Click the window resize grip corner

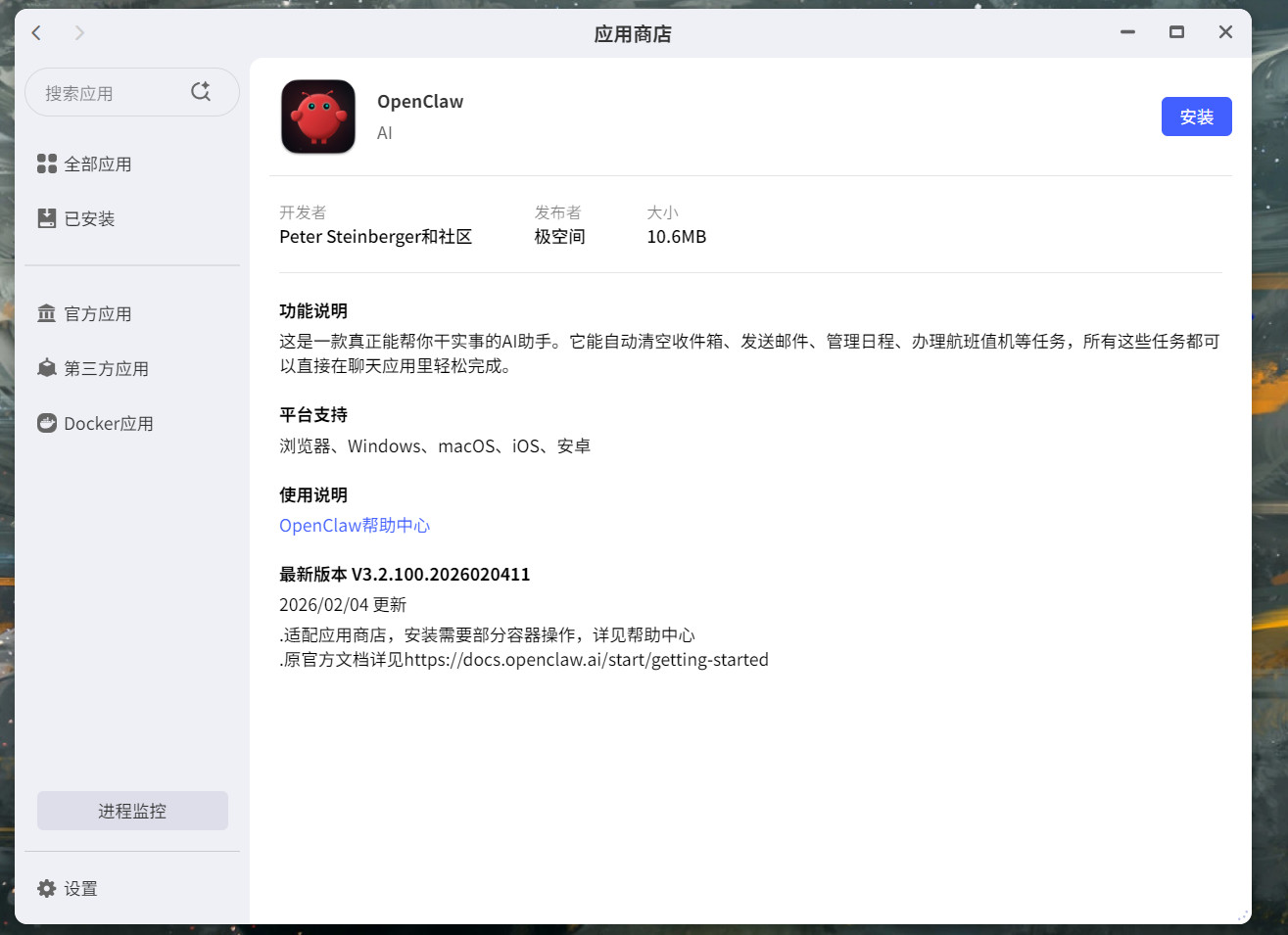tap(1243, 916)
